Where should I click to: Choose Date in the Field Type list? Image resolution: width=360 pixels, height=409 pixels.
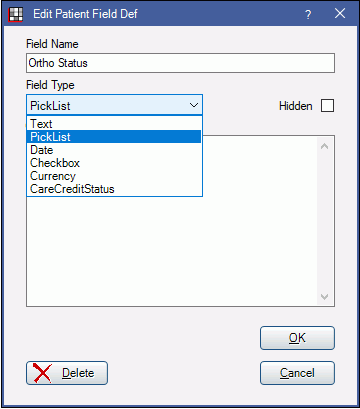click(x=114, y=150)
